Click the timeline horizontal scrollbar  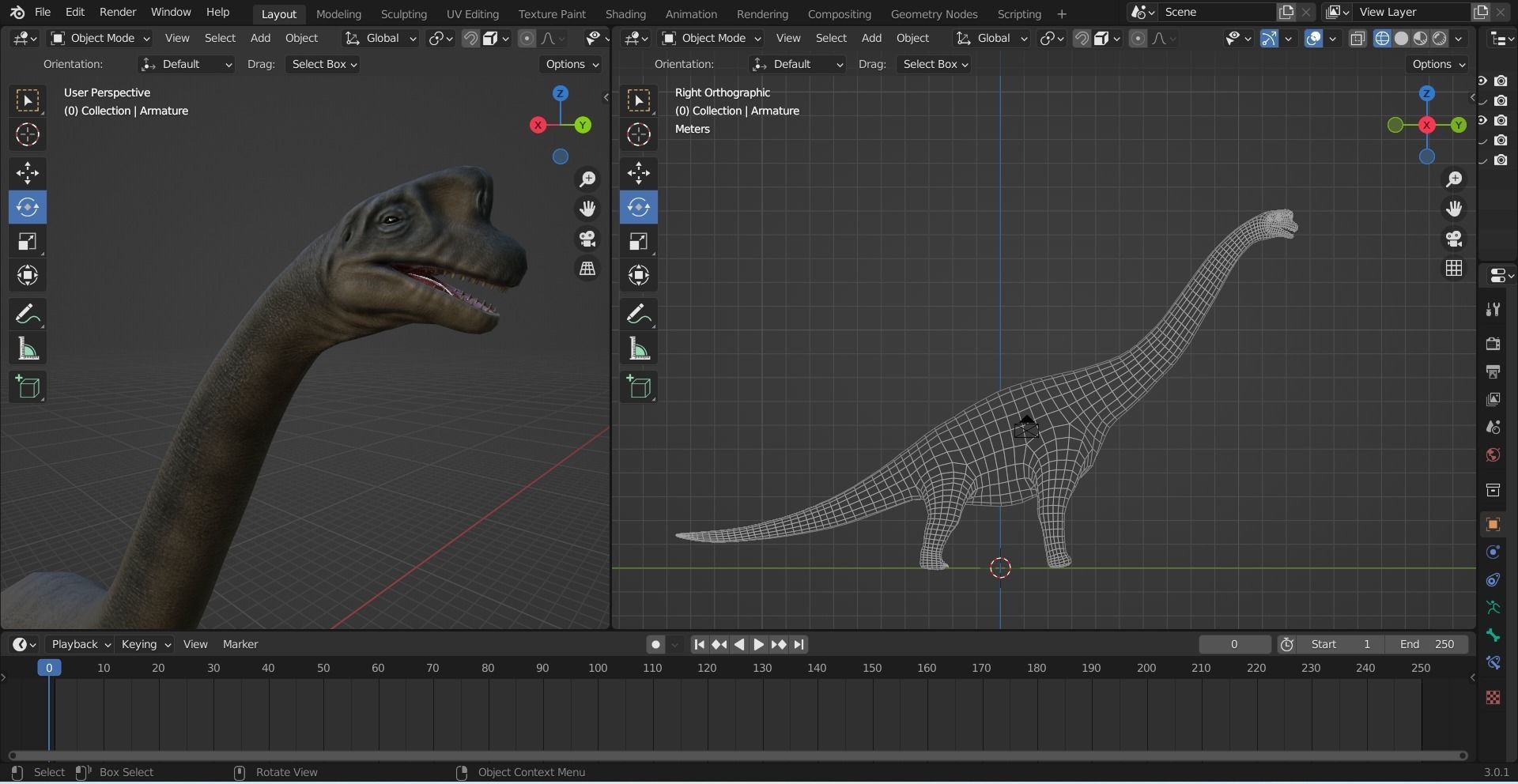tap(737, 756)
